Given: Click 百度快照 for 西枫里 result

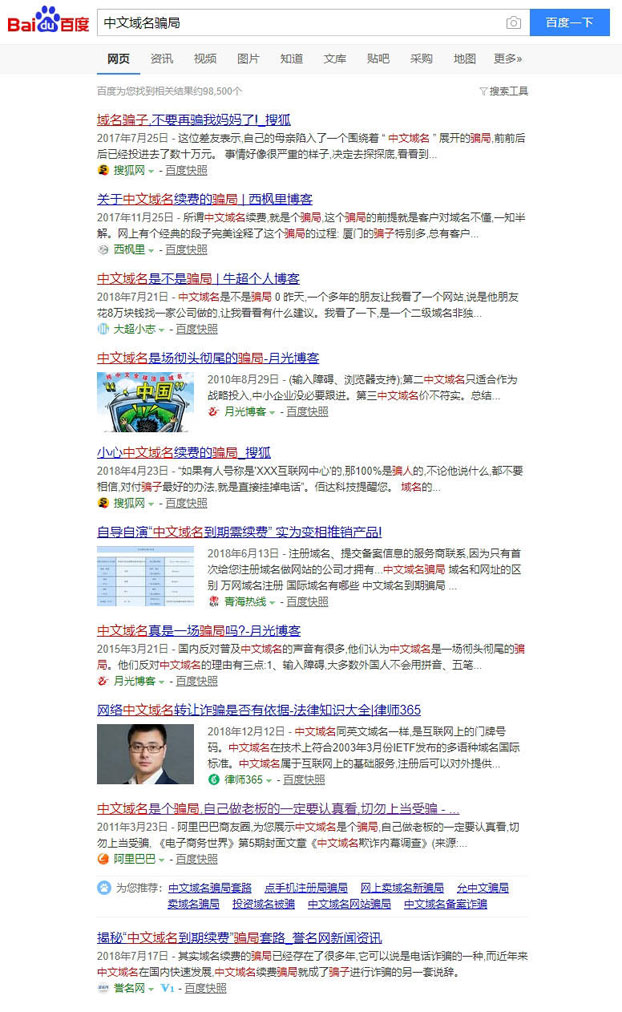Looking at the screenshot, I should pos(186,250).
